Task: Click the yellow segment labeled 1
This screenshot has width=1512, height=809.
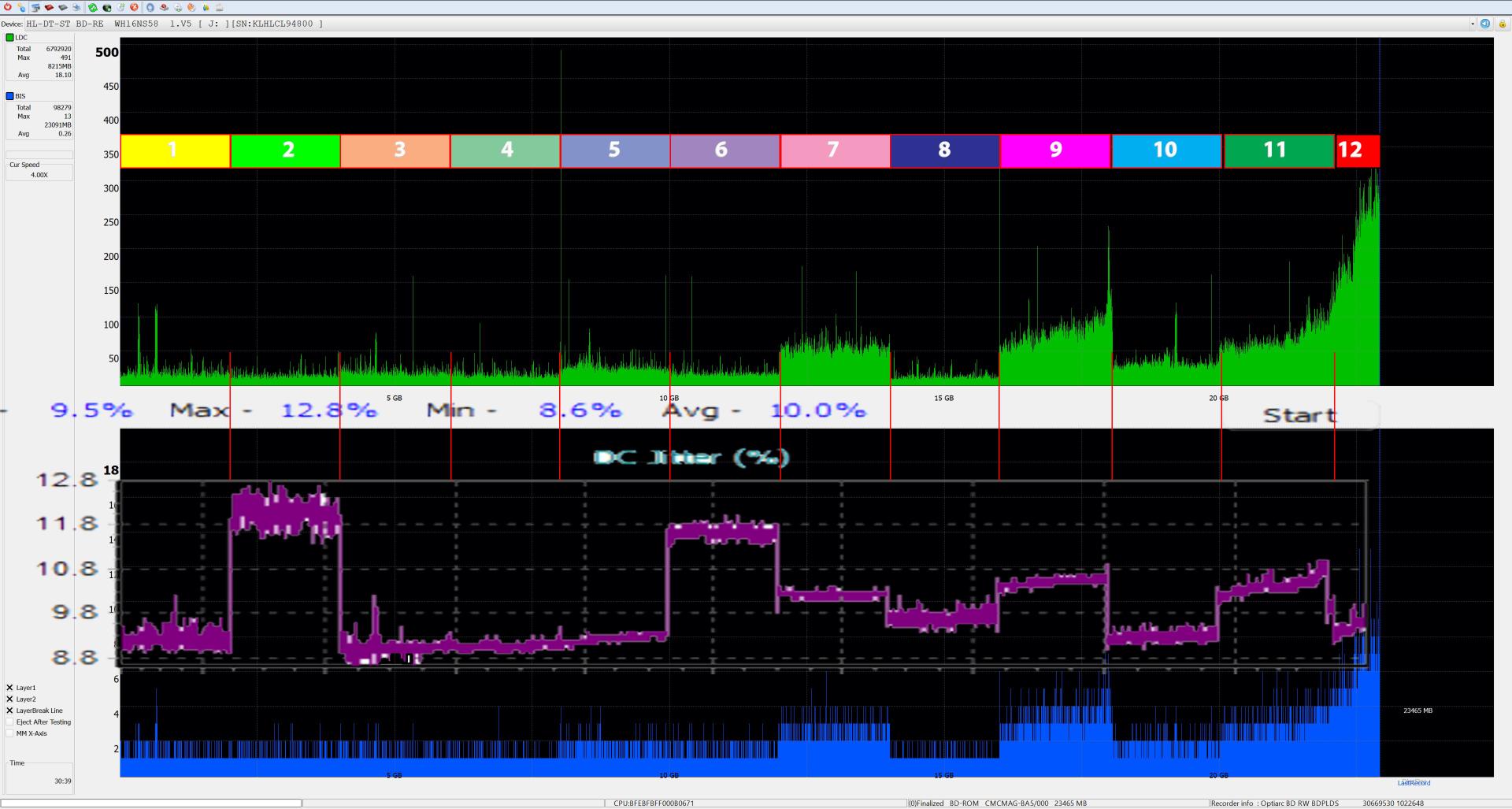Action: coord(174,150)
